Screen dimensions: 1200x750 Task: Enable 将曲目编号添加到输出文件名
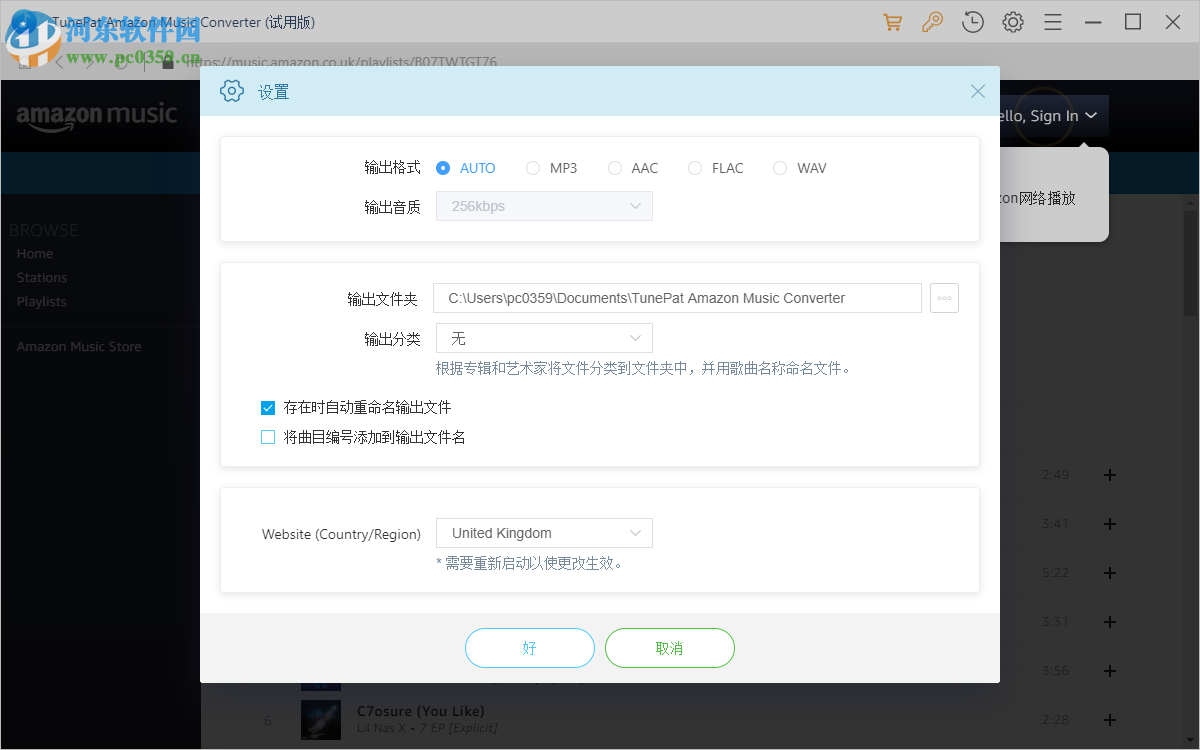coord(267,436)
